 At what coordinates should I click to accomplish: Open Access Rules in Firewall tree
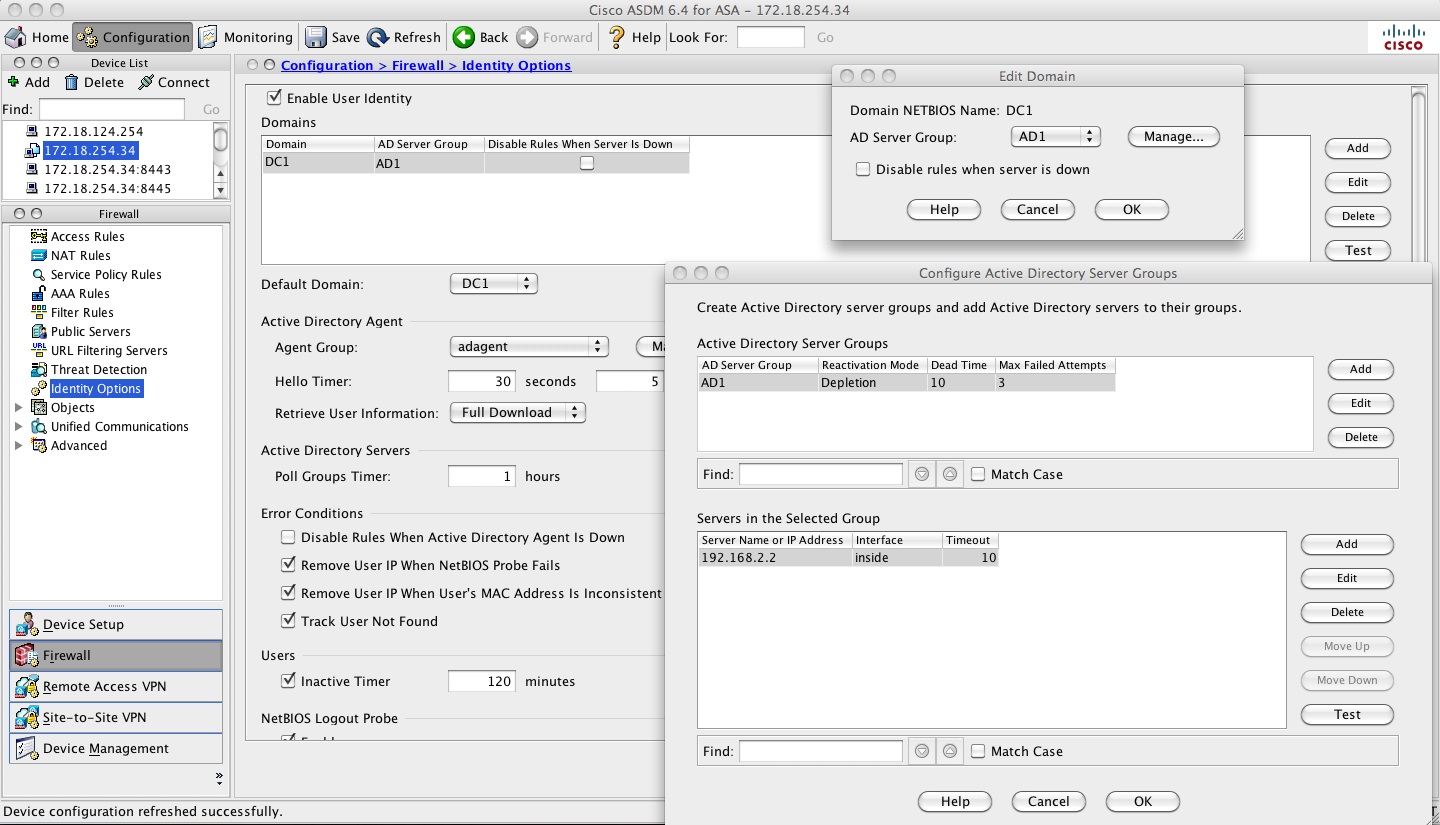[78, 237]
